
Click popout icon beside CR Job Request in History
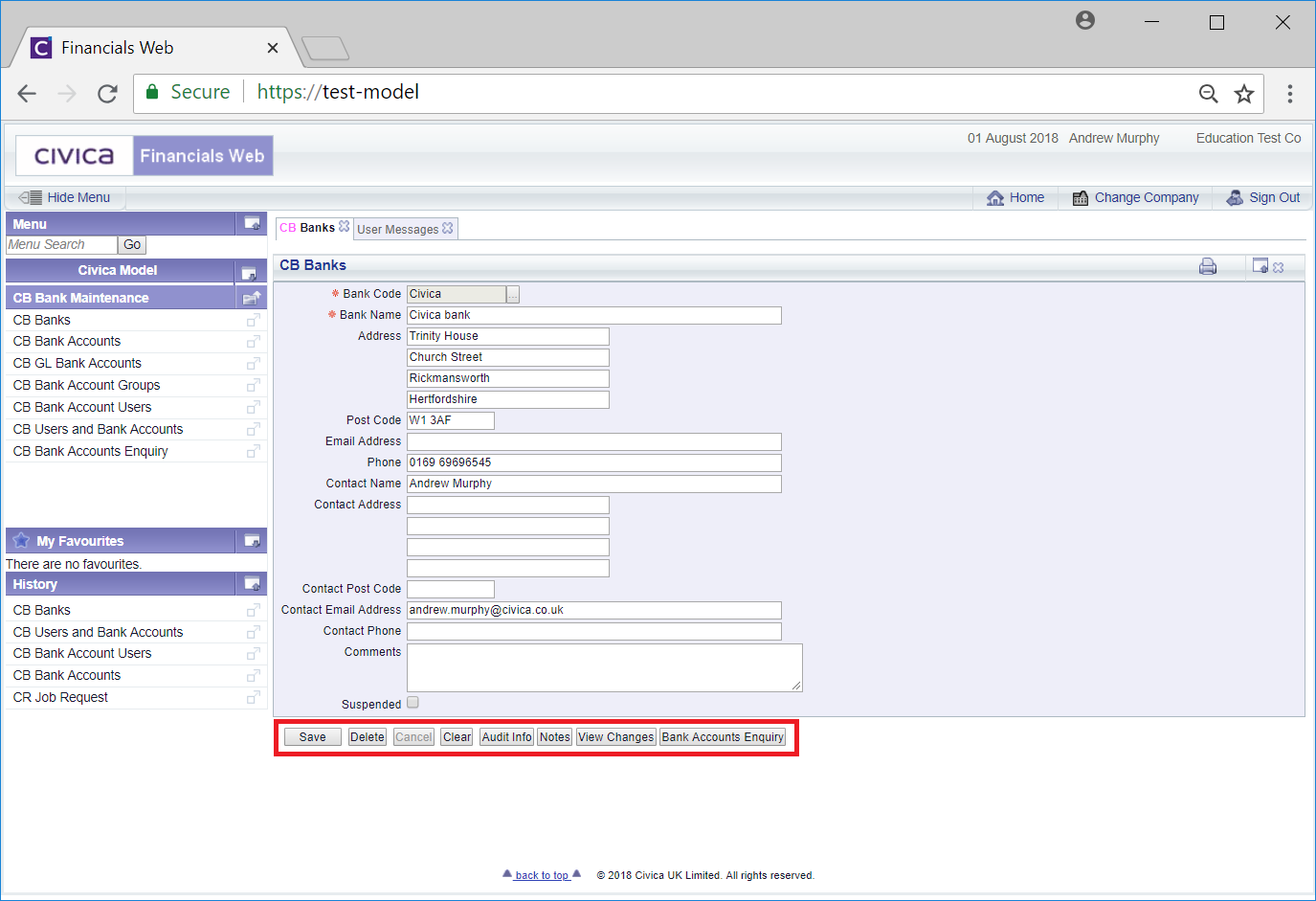[x=253, y=698]
